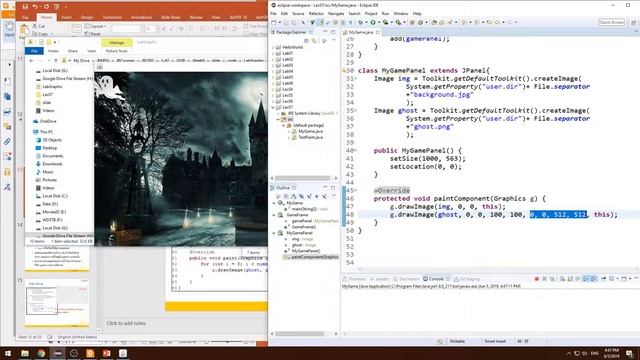Image resolution: width=640 pixels, height=360 pixels.
Task: Click the Paste clipboard icon in PowerPoint
Action: (x=24, y=29)
